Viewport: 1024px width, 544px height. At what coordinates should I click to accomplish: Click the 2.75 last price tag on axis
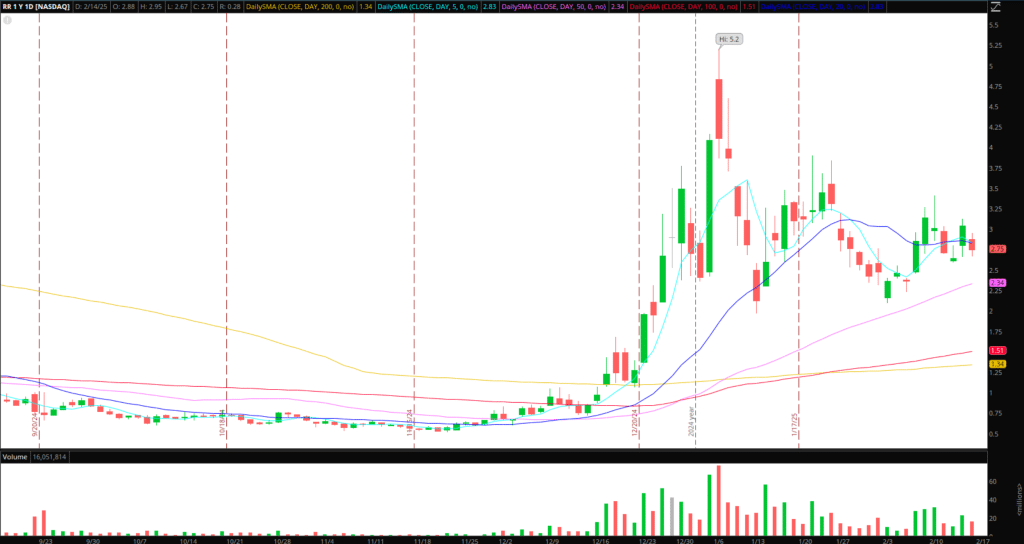click(x=997, y=249)
